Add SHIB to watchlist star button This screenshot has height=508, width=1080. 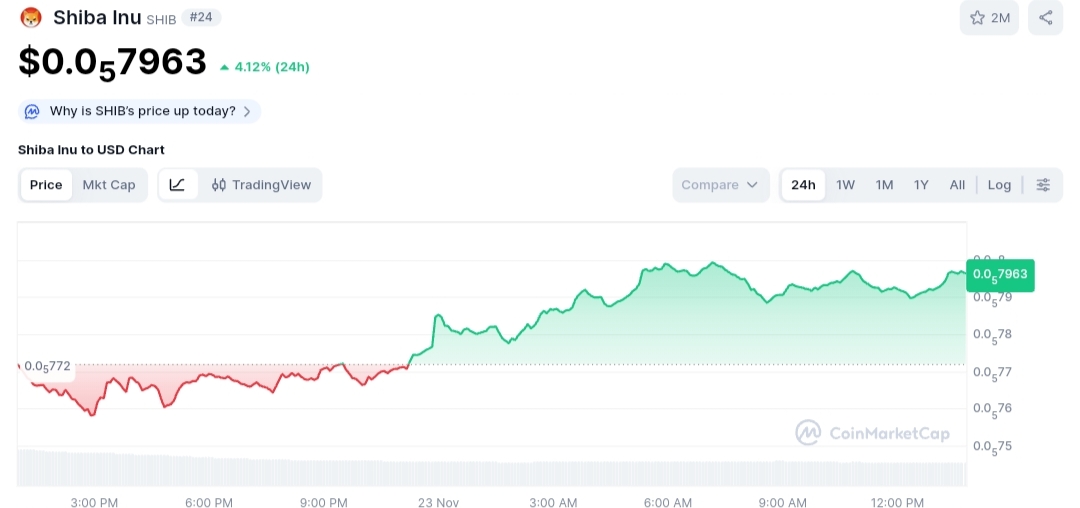[x=989, y=18]
